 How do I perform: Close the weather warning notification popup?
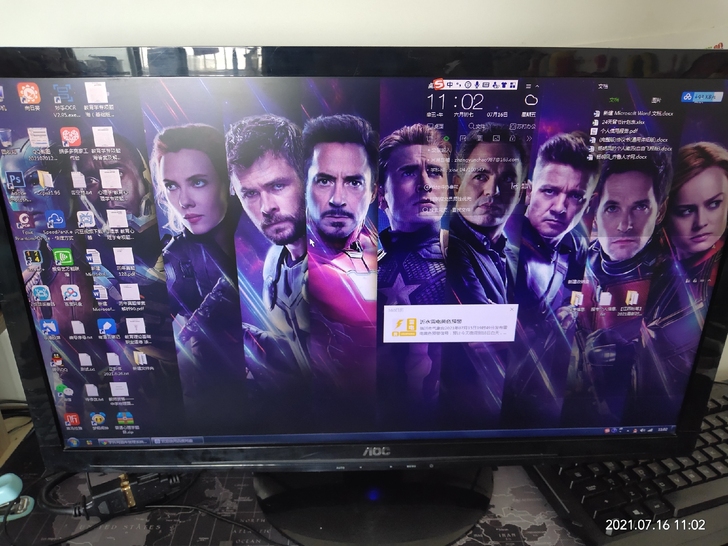pyautogui.click(x=511, y=309)
